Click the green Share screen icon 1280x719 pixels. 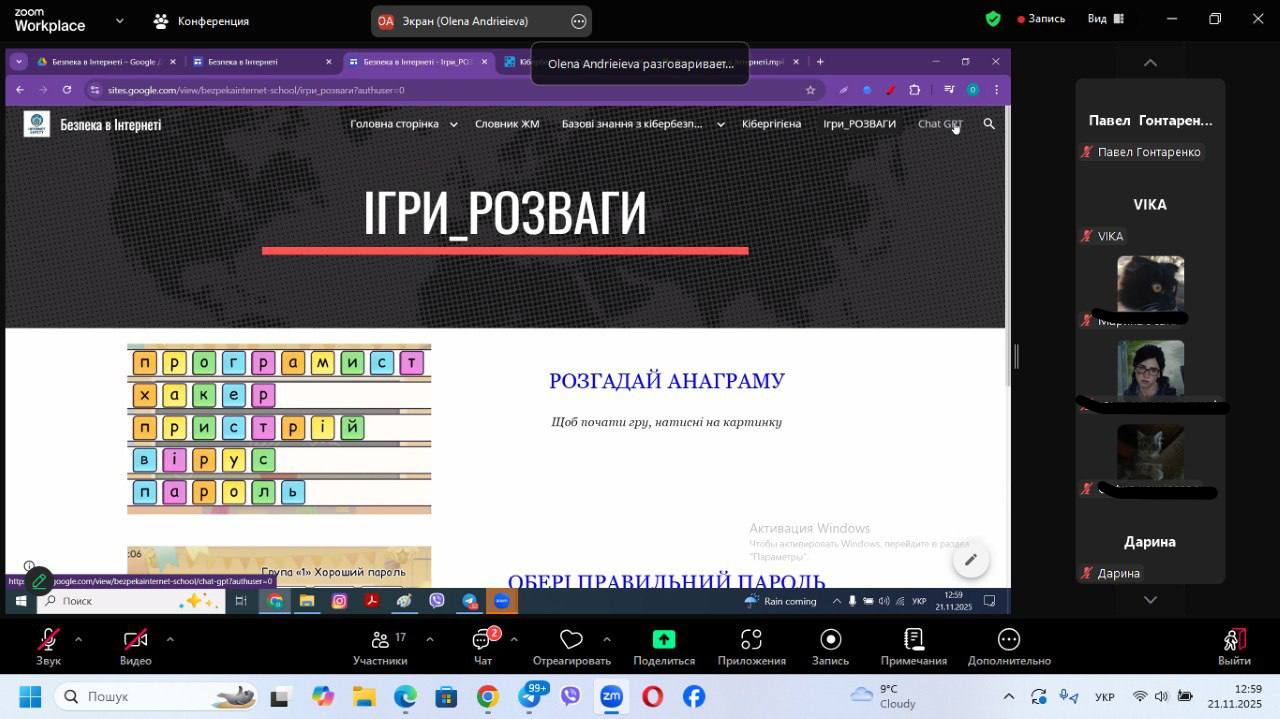[x=663, y=640]
